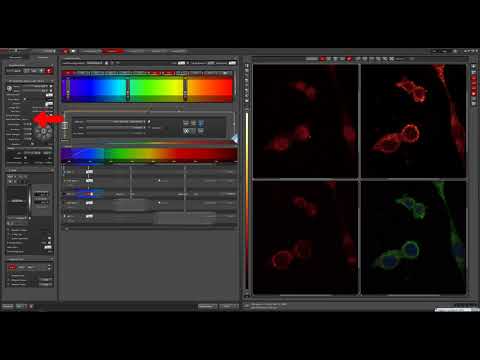Click the top icon in the viewer's left sidebar
Viewport: 480px width, 360px height.
pos(247,66)
